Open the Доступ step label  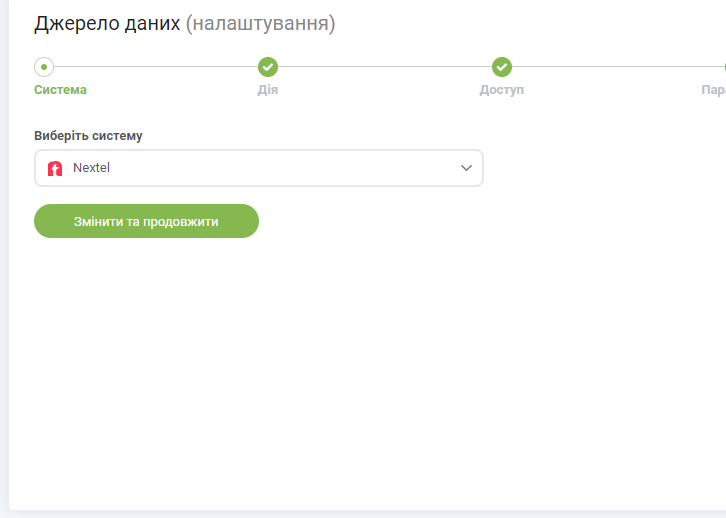502,90
